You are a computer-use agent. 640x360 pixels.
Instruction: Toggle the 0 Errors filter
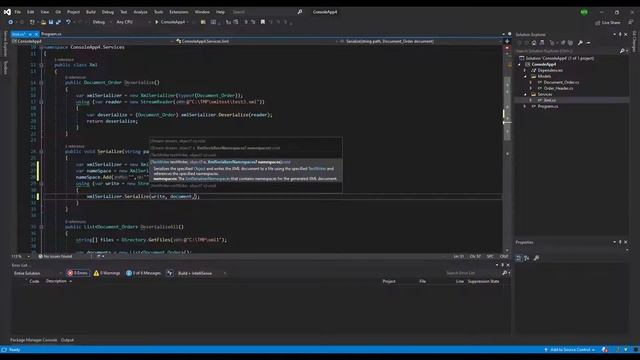point(78,273)
